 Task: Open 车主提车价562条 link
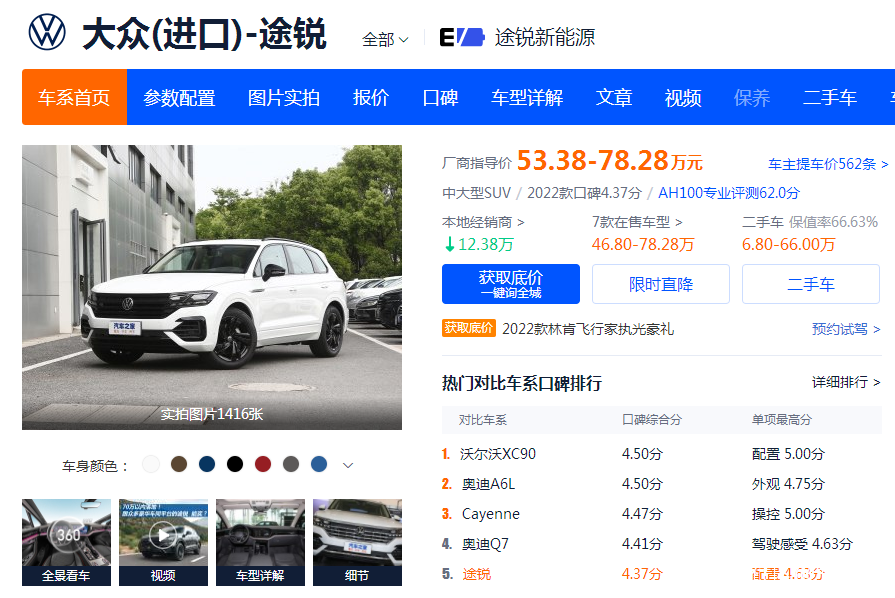tap(828, 164)
